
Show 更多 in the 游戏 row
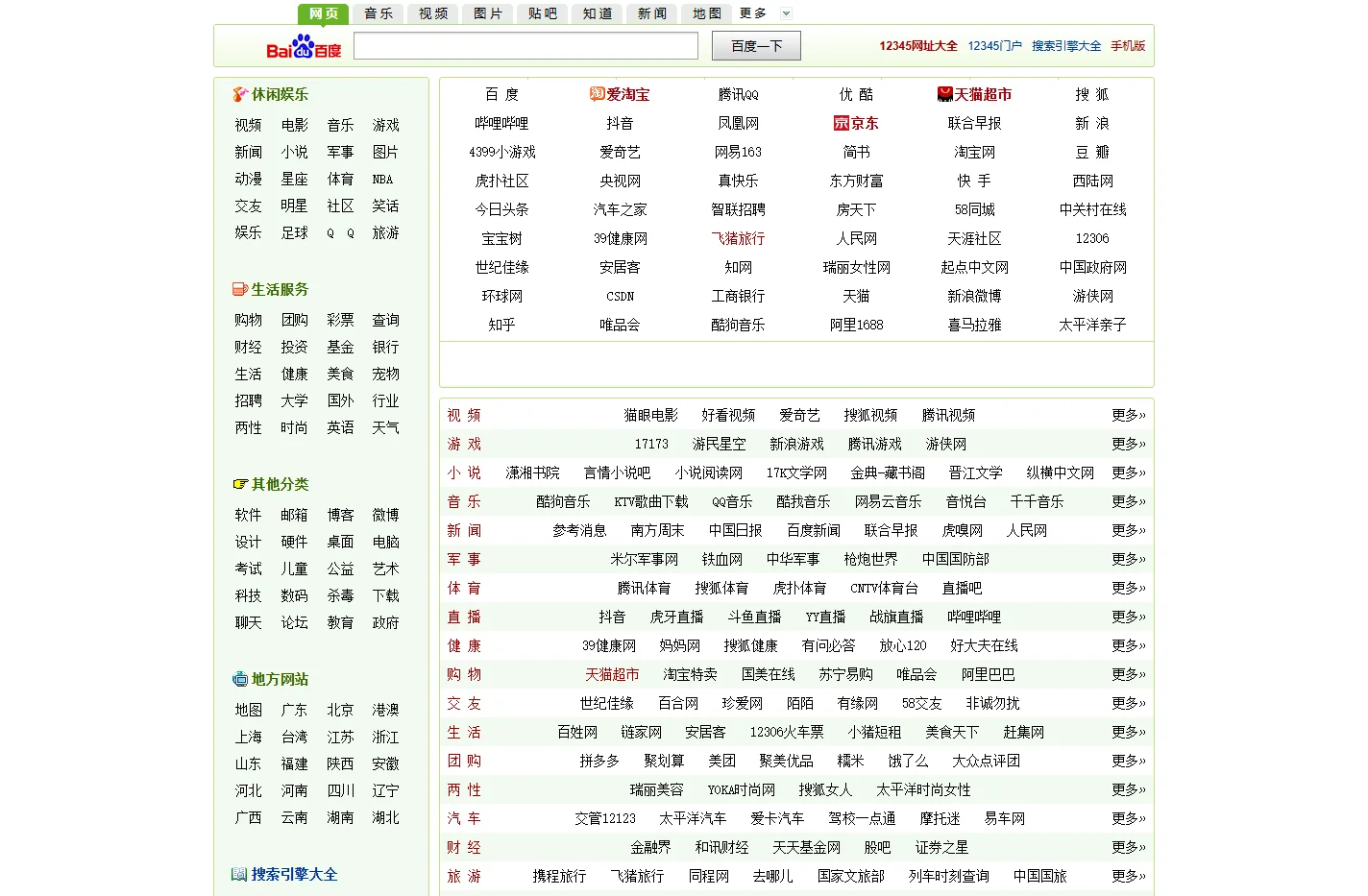1128,444
